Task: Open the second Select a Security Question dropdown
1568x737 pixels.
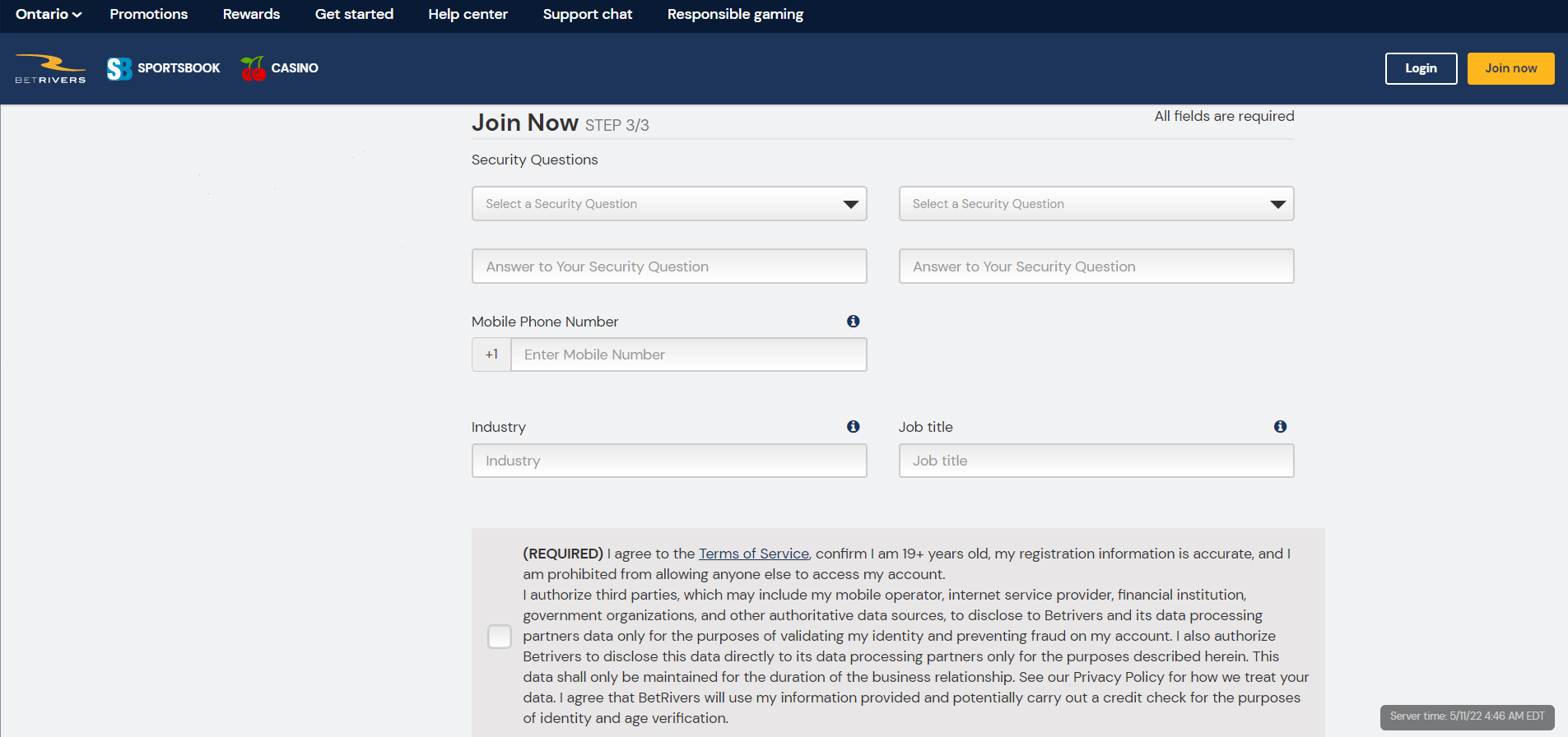Action: (1096, 204)
